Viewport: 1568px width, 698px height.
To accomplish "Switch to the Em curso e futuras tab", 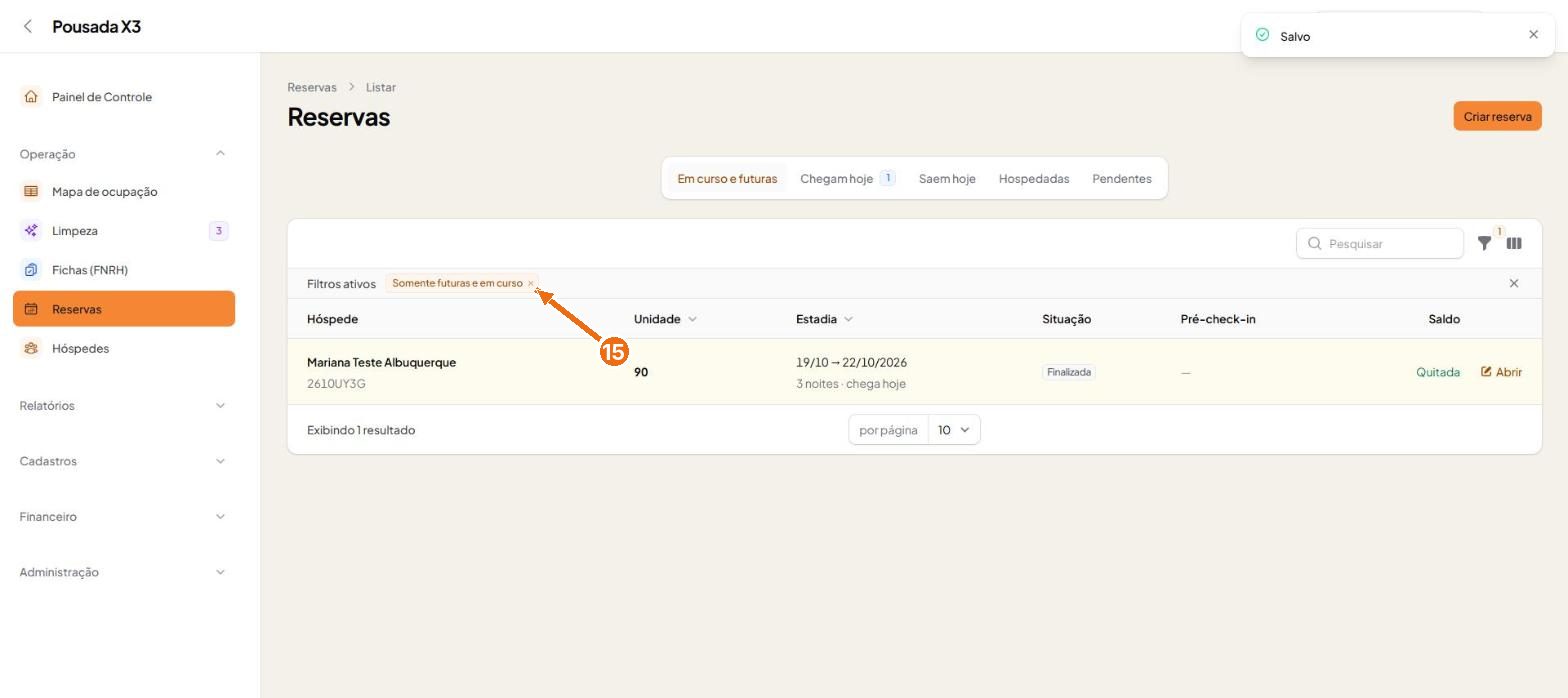I will click(727, 179).
